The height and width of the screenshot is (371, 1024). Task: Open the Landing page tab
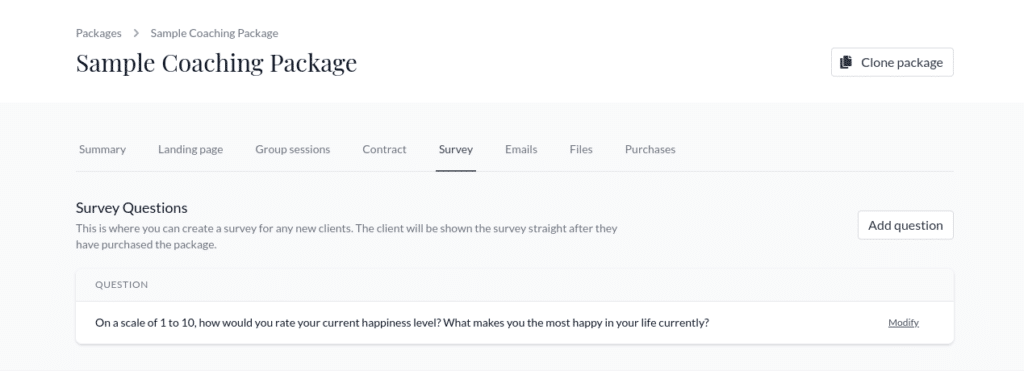[x=191, y=150]
